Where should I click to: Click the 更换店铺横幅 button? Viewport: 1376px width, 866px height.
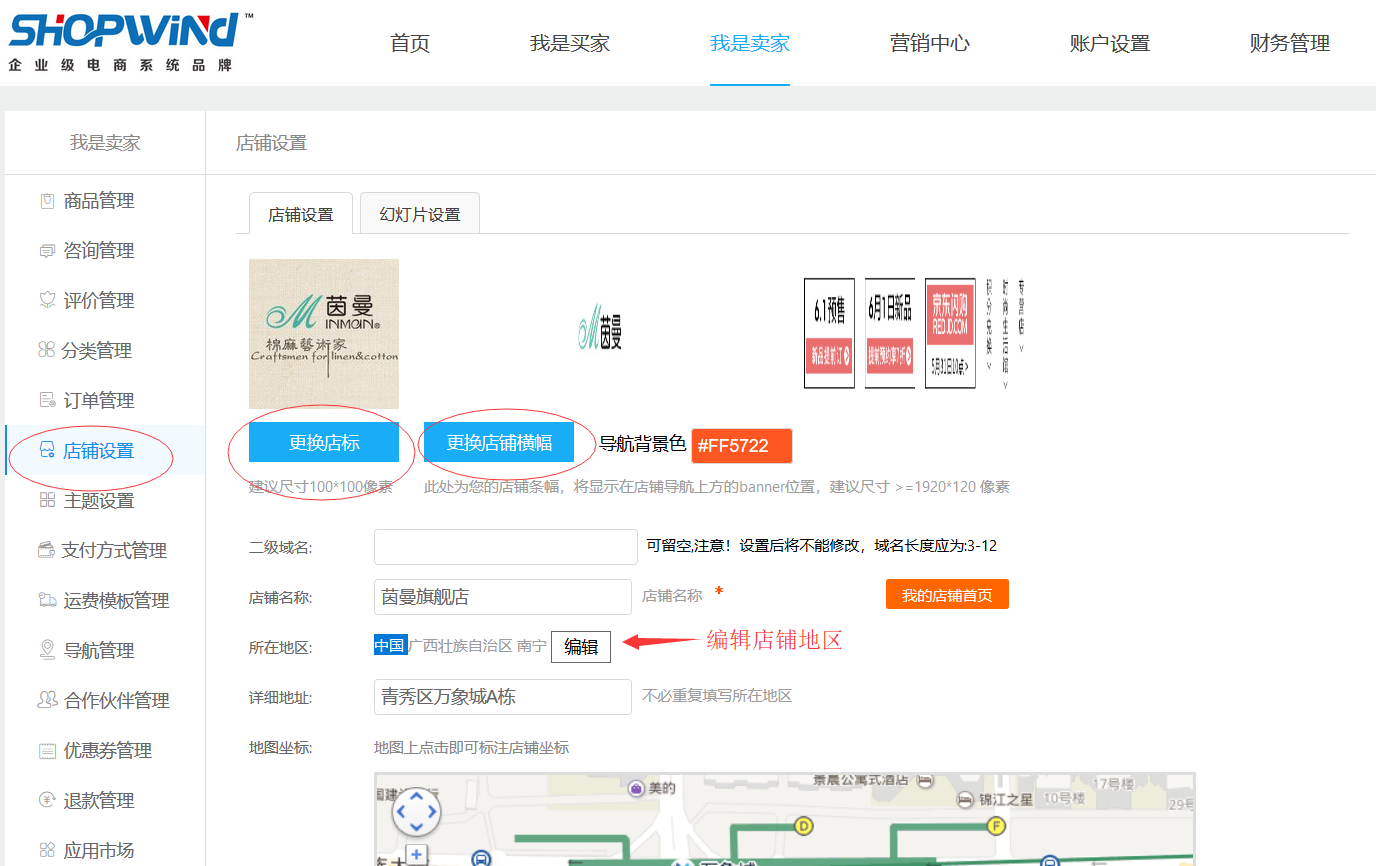pyautogui.click(x=499, y=443)
